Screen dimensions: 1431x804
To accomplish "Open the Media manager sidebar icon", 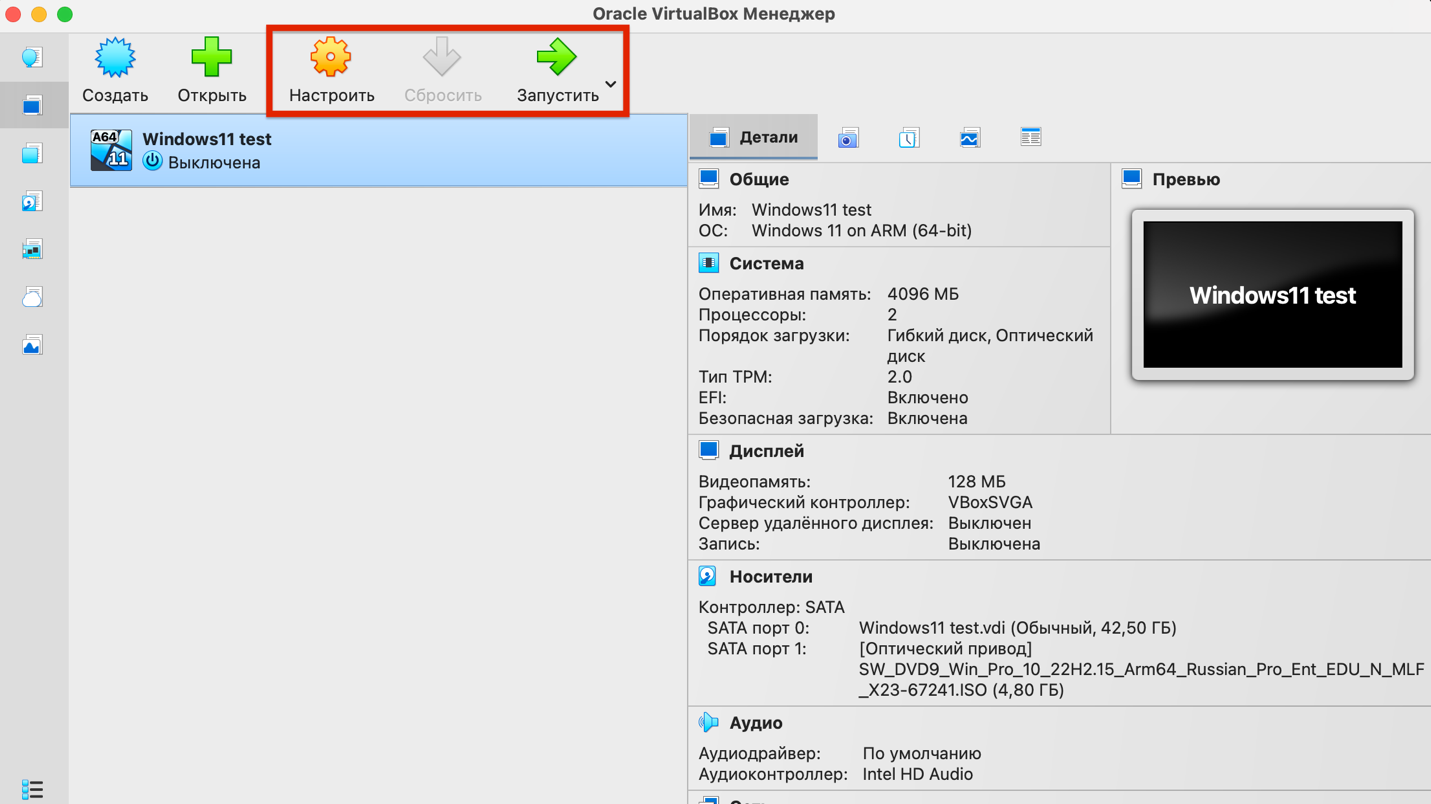I will (32, 202).
